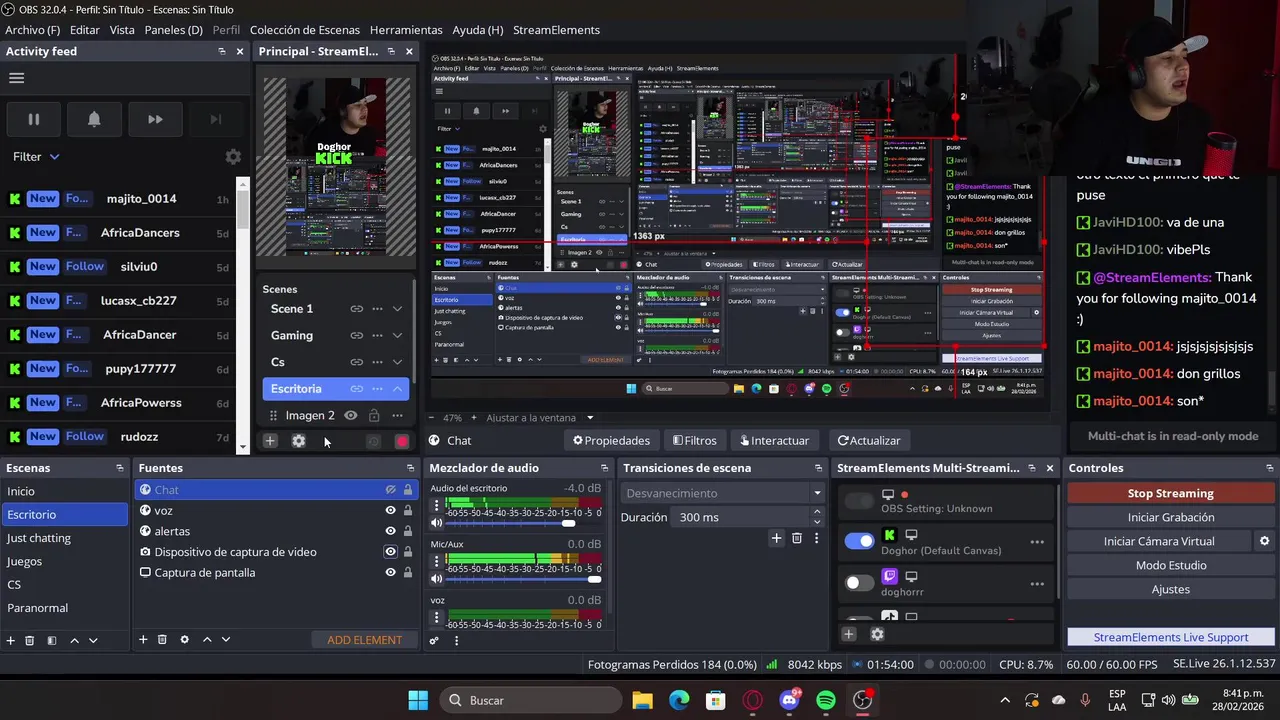The image size is (1280, 720).
Task: Open Principal panel settings gear
Action: 298,441
